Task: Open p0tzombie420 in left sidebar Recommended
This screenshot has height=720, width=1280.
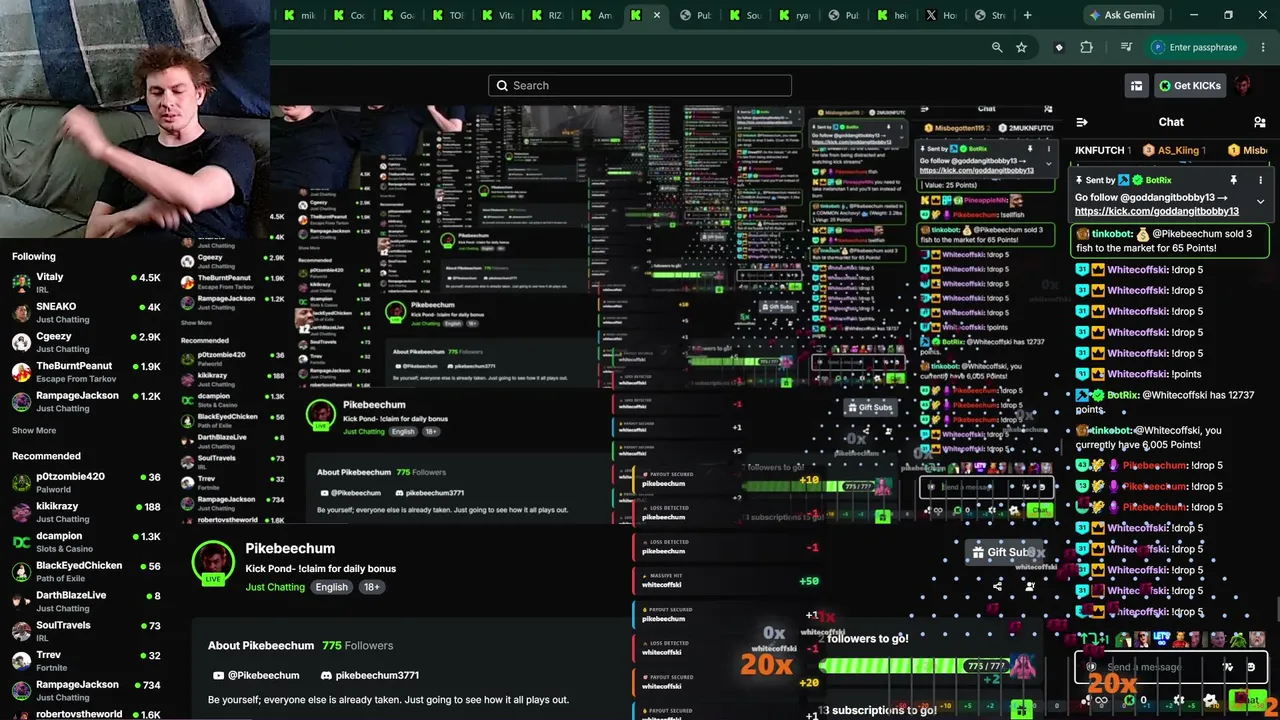Action: pos(85,482)
